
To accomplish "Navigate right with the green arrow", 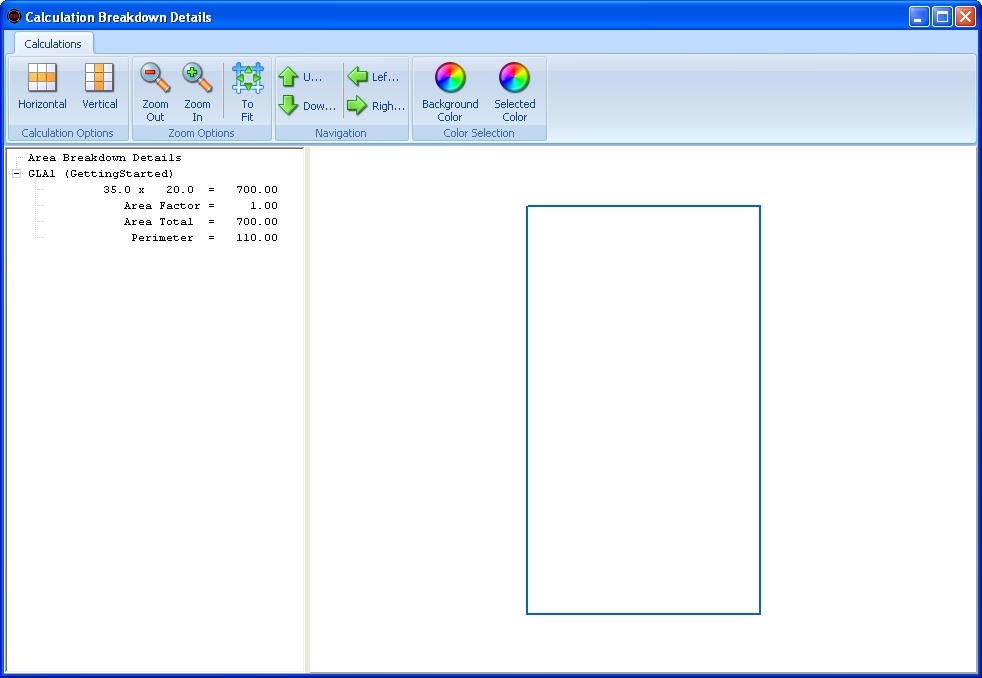I will click(375, 106).
